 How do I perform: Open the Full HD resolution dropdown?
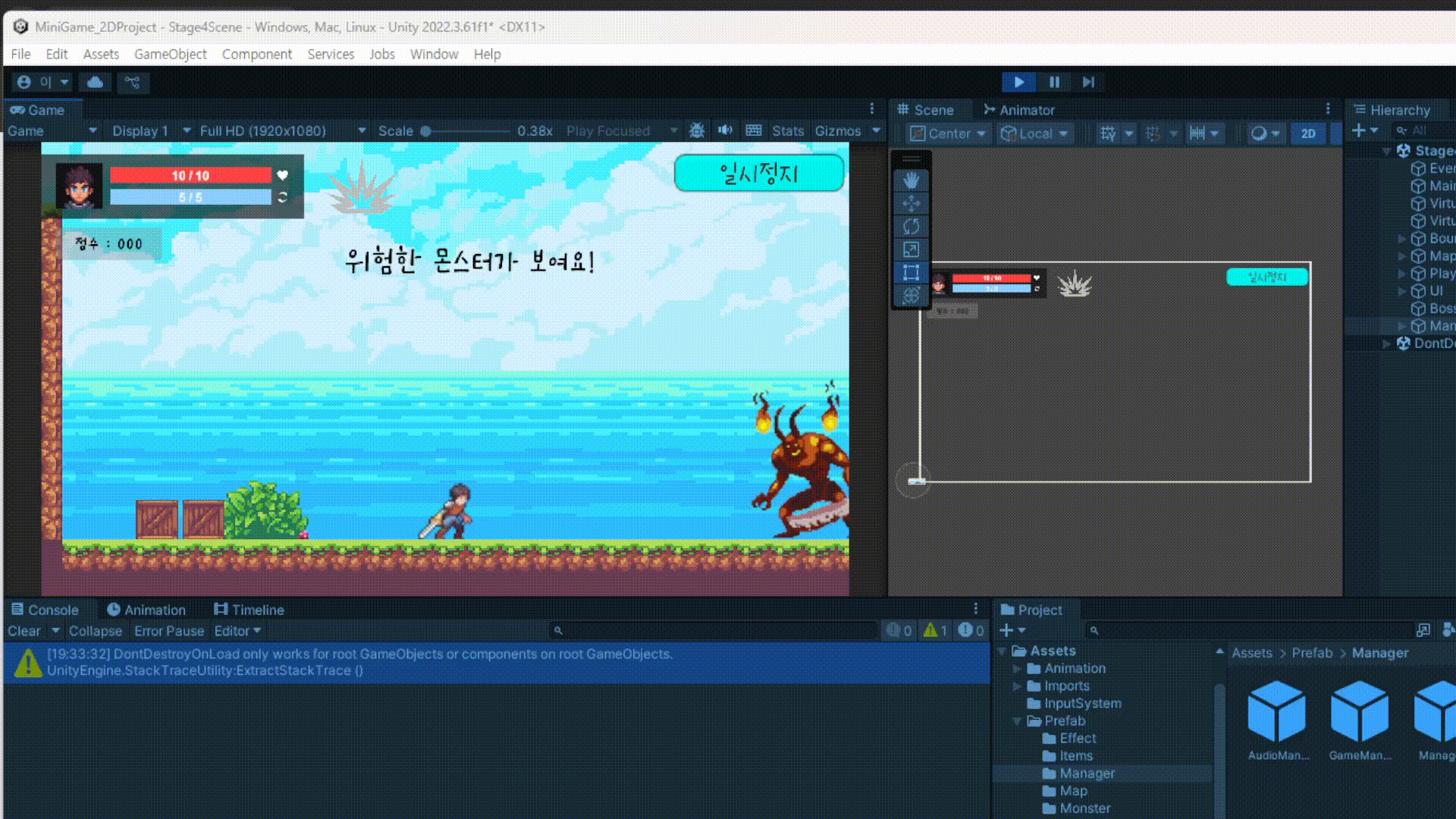[282, 130]
